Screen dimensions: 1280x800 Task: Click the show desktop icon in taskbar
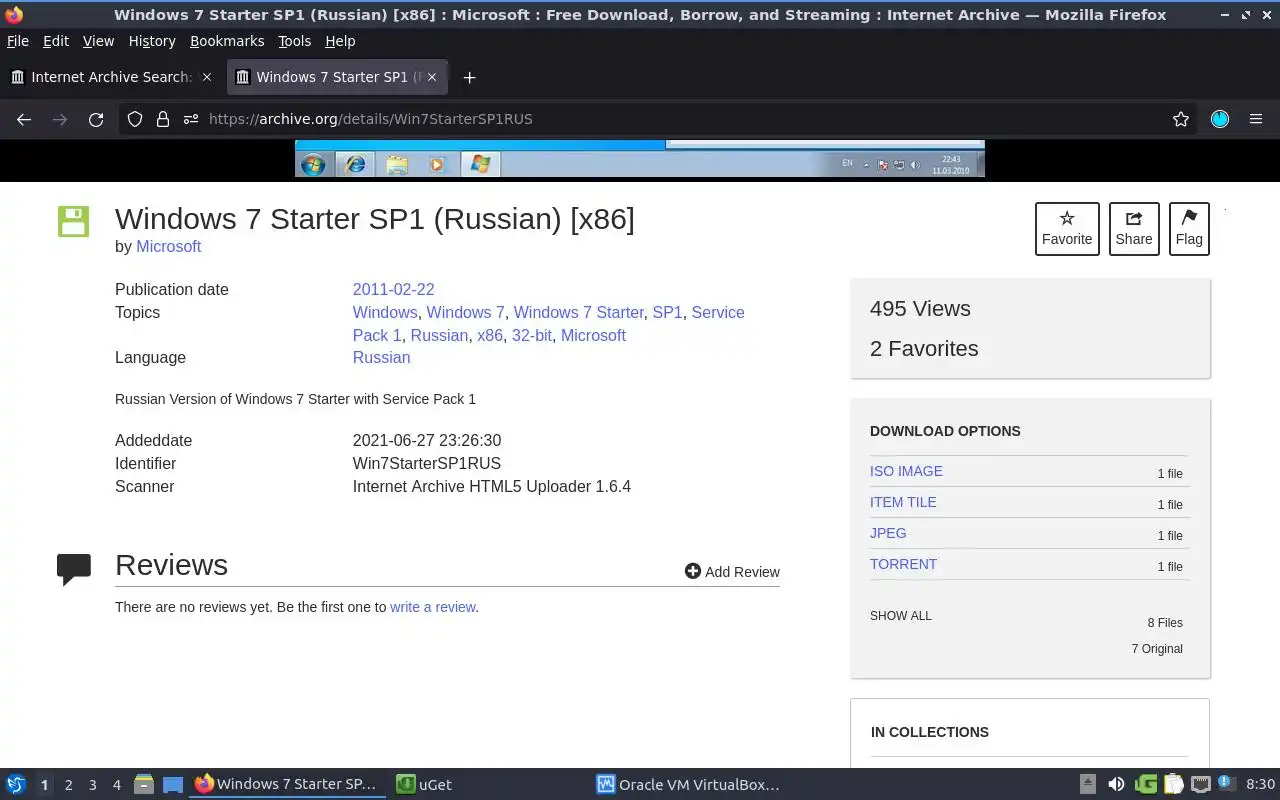tap(173, 784)
